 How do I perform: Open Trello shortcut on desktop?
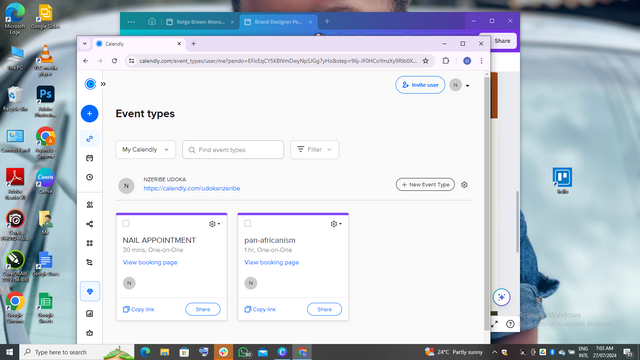pos(562,180)
